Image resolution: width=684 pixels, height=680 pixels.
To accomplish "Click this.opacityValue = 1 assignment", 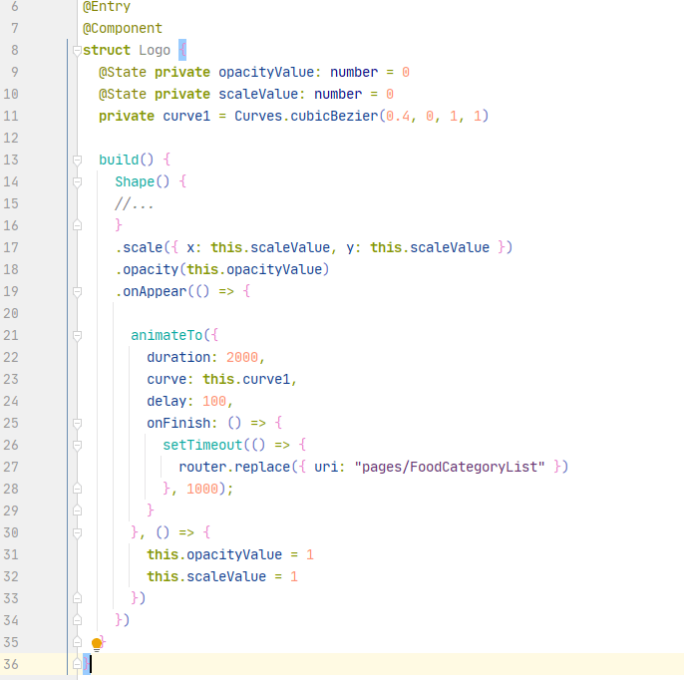I will (x=230, y=555).
